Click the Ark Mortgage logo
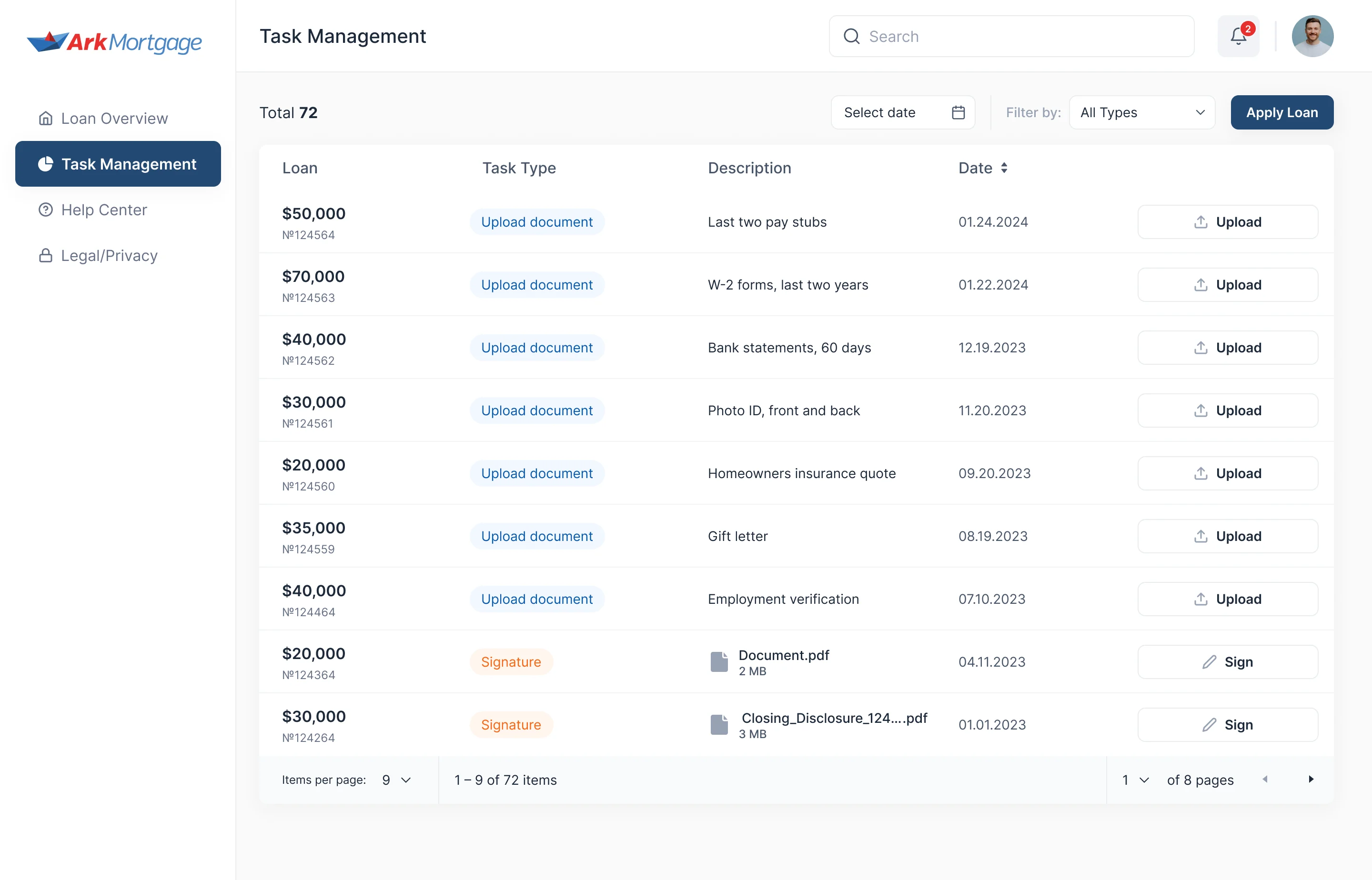Image resolution: width=1372 pixels, height=880 pixels. (114, 42)
